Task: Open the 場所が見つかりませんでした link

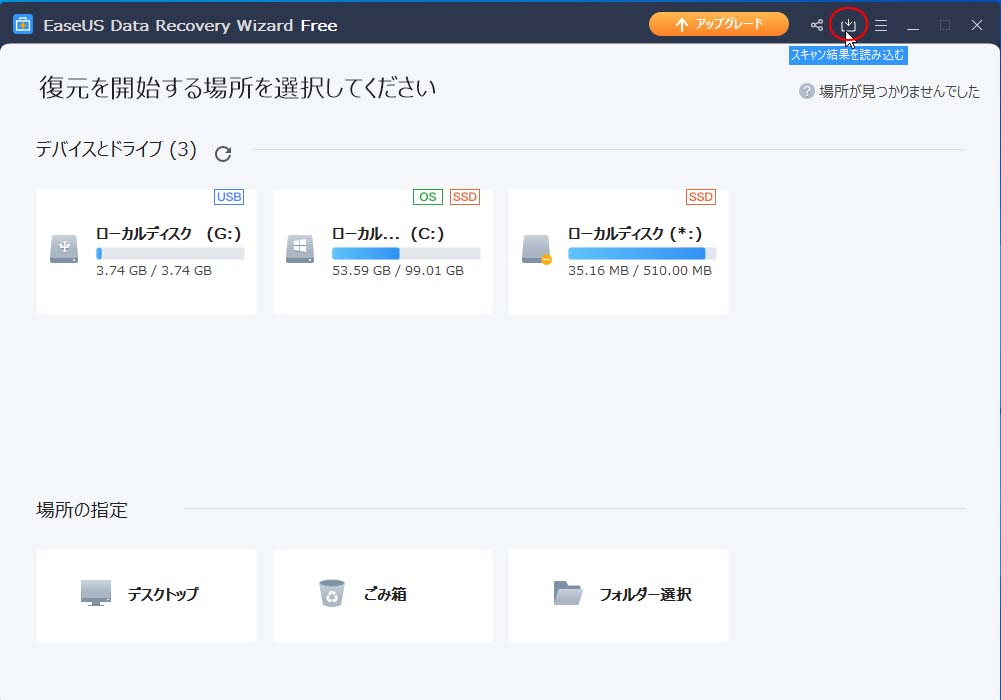Action: point(899,91)
